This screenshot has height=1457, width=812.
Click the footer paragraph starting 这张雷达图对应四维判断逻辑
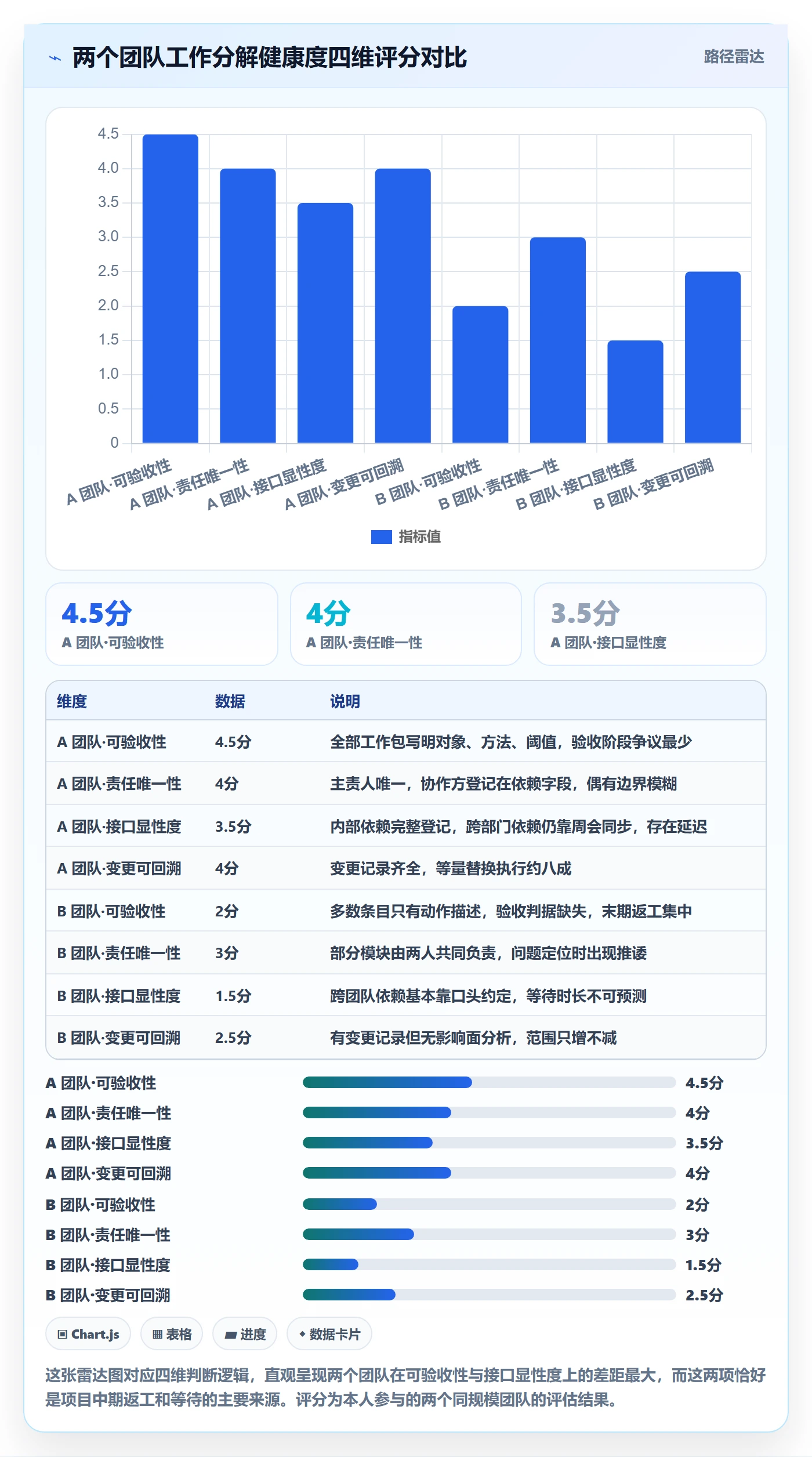pyautogui.click(x=405, y=1387)
